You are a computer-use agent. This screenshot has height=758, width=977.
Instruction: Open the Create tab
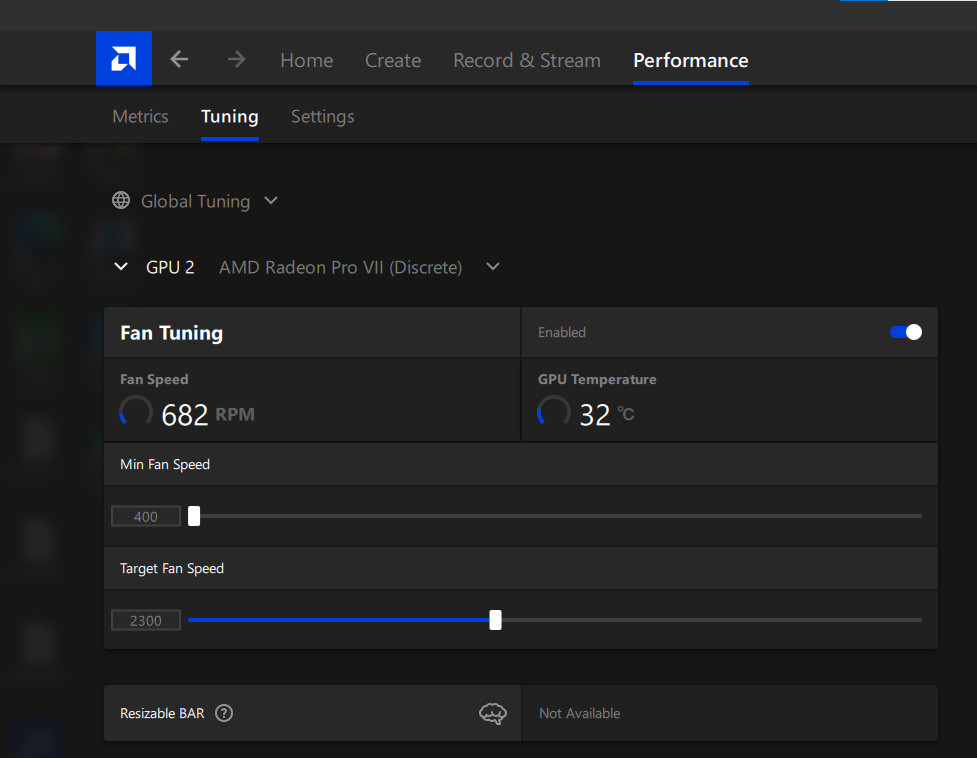click(x=393, y=60)
